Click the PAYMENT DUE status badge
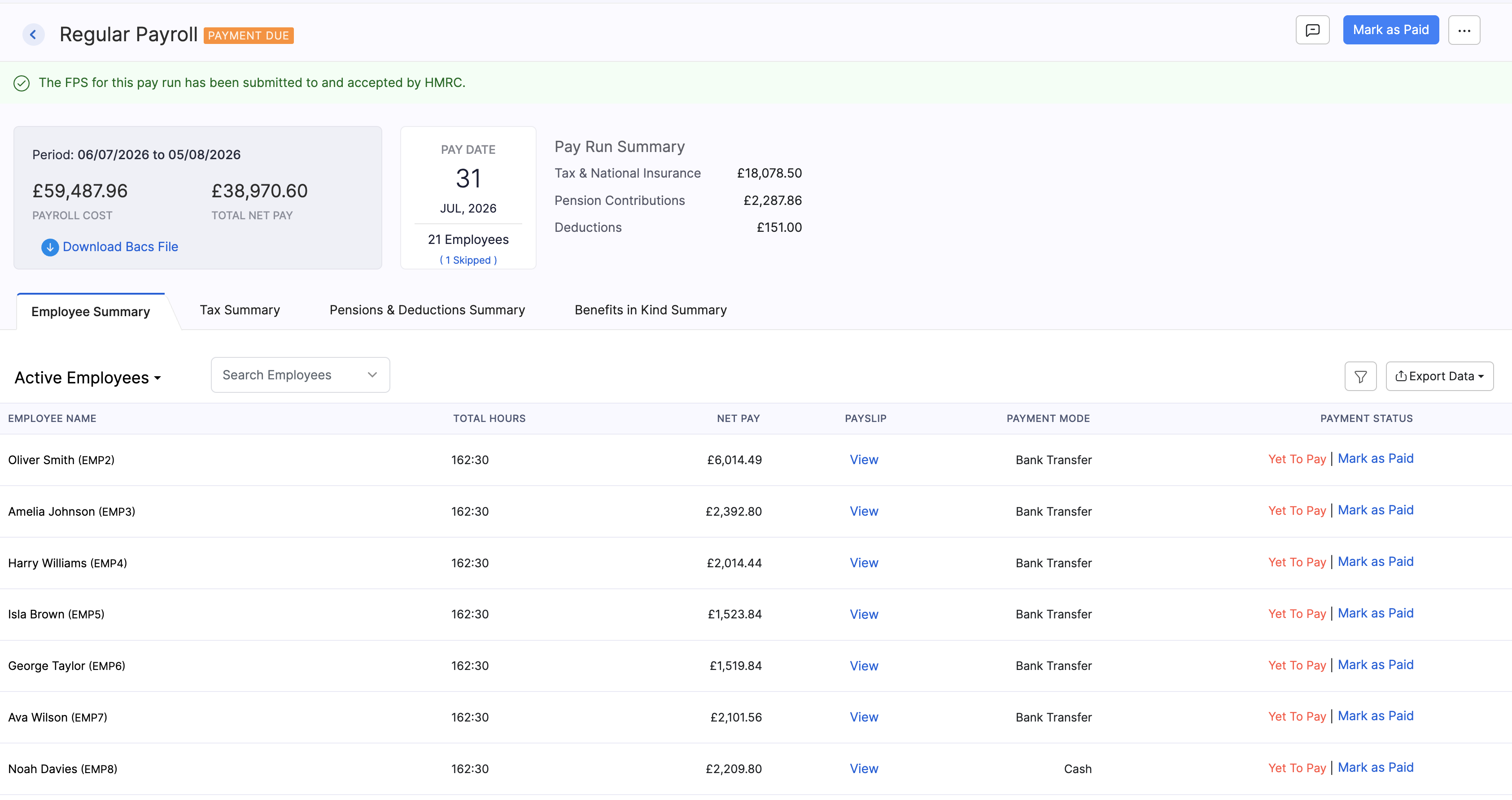Viewport: 1512px width, 800px height. [x=248, y=36]
